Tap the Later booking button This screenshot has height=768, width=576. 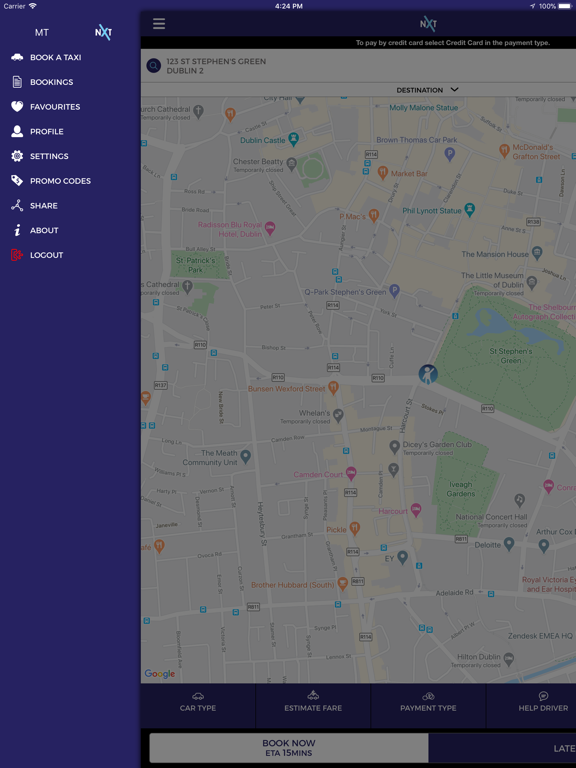[503, 748]
